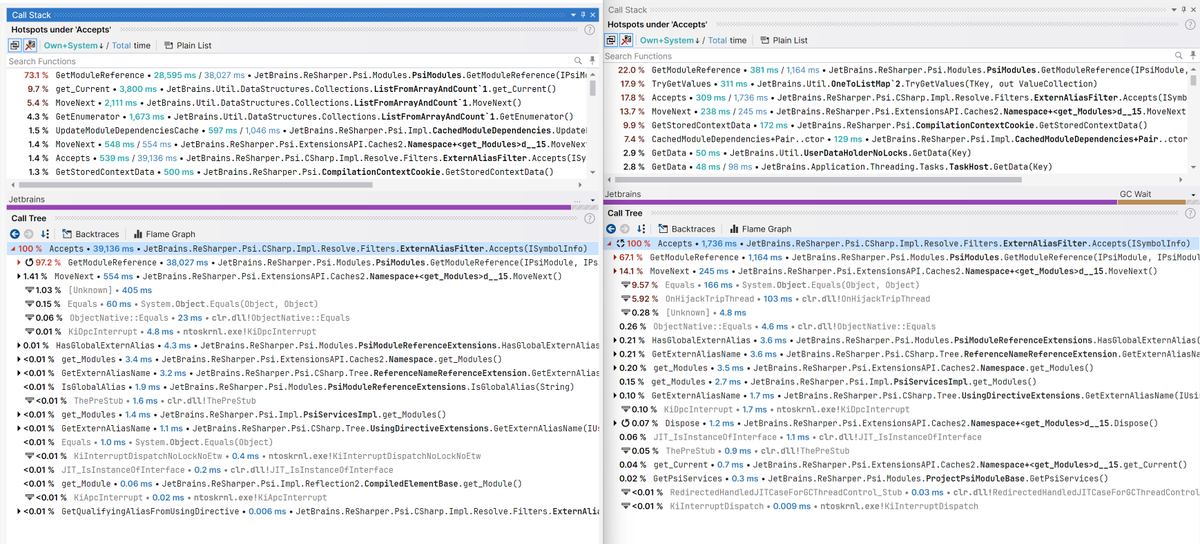Click the pin icon in right search field
The image size is (1200, 544).
point(1191,56)
